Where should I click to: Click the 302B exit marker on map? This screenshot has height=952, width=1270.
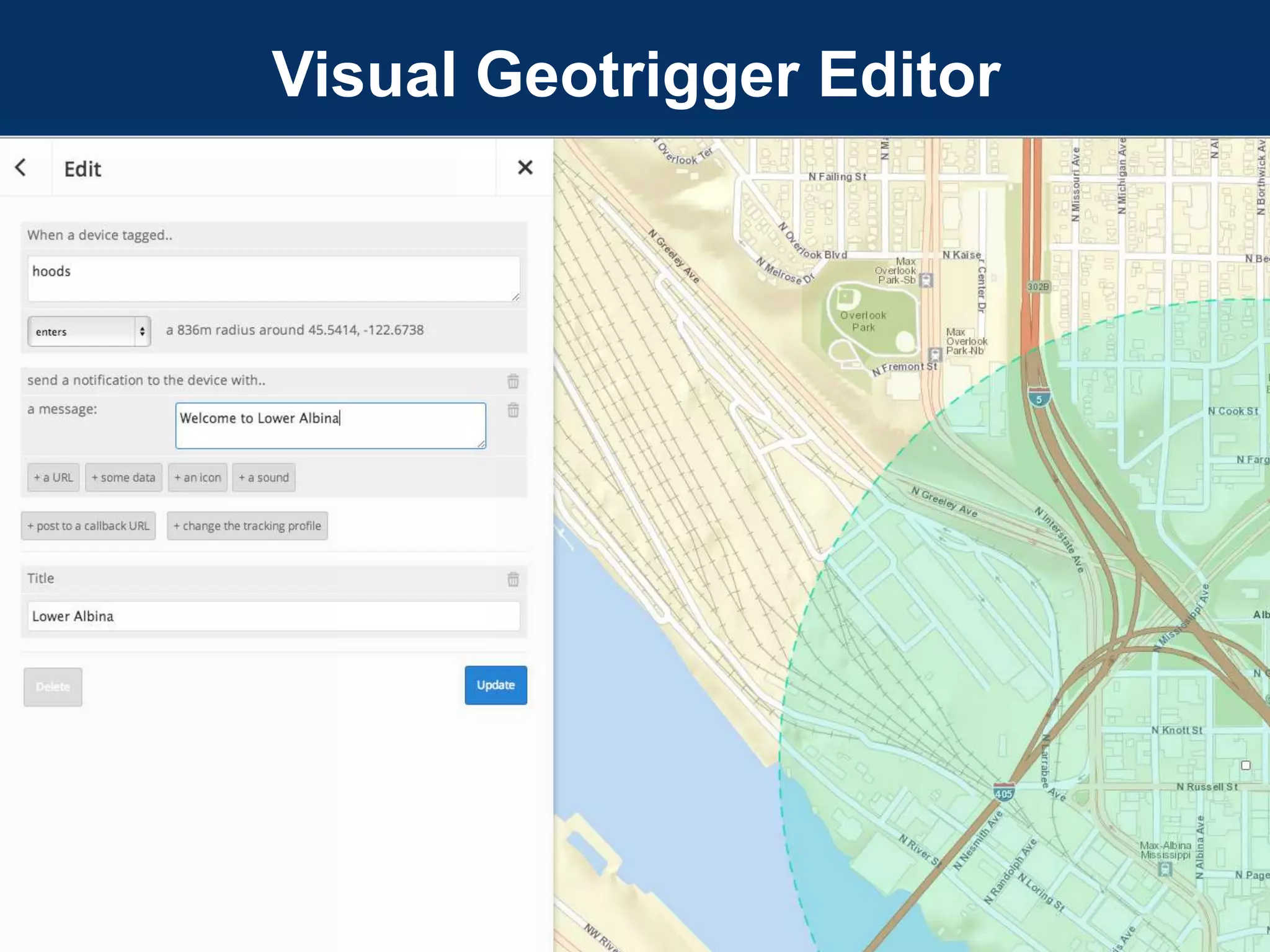[x=1038, y=286]
